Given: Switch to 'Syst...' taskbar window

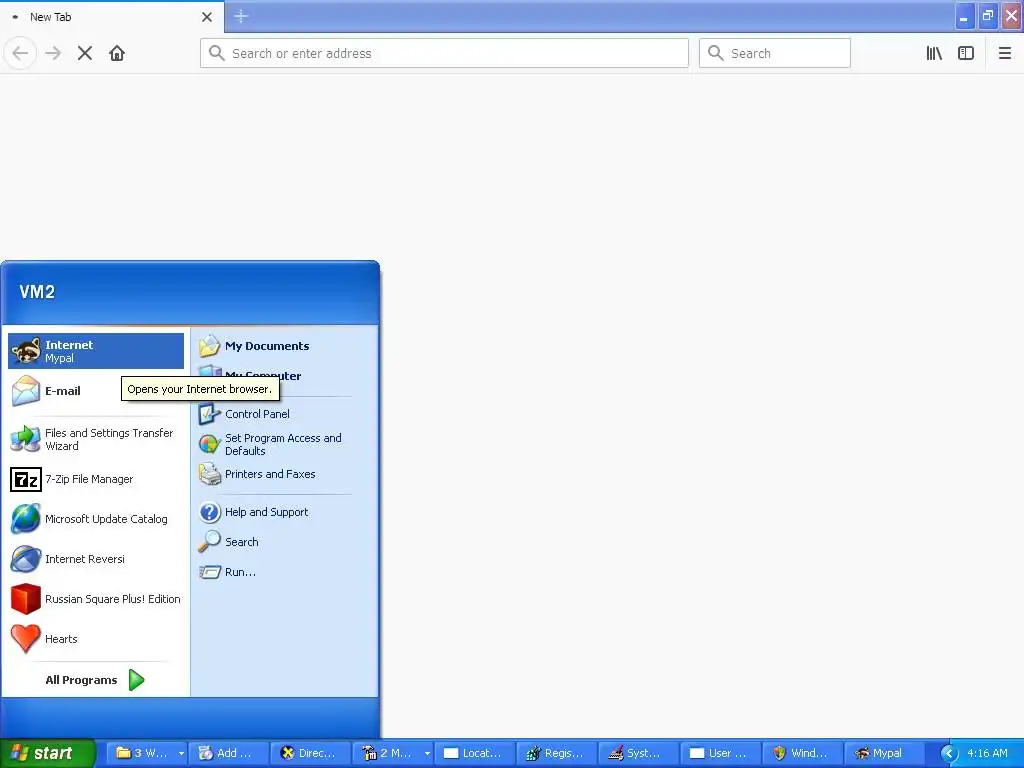Looking at the screenshot, I should click(639, 753).
